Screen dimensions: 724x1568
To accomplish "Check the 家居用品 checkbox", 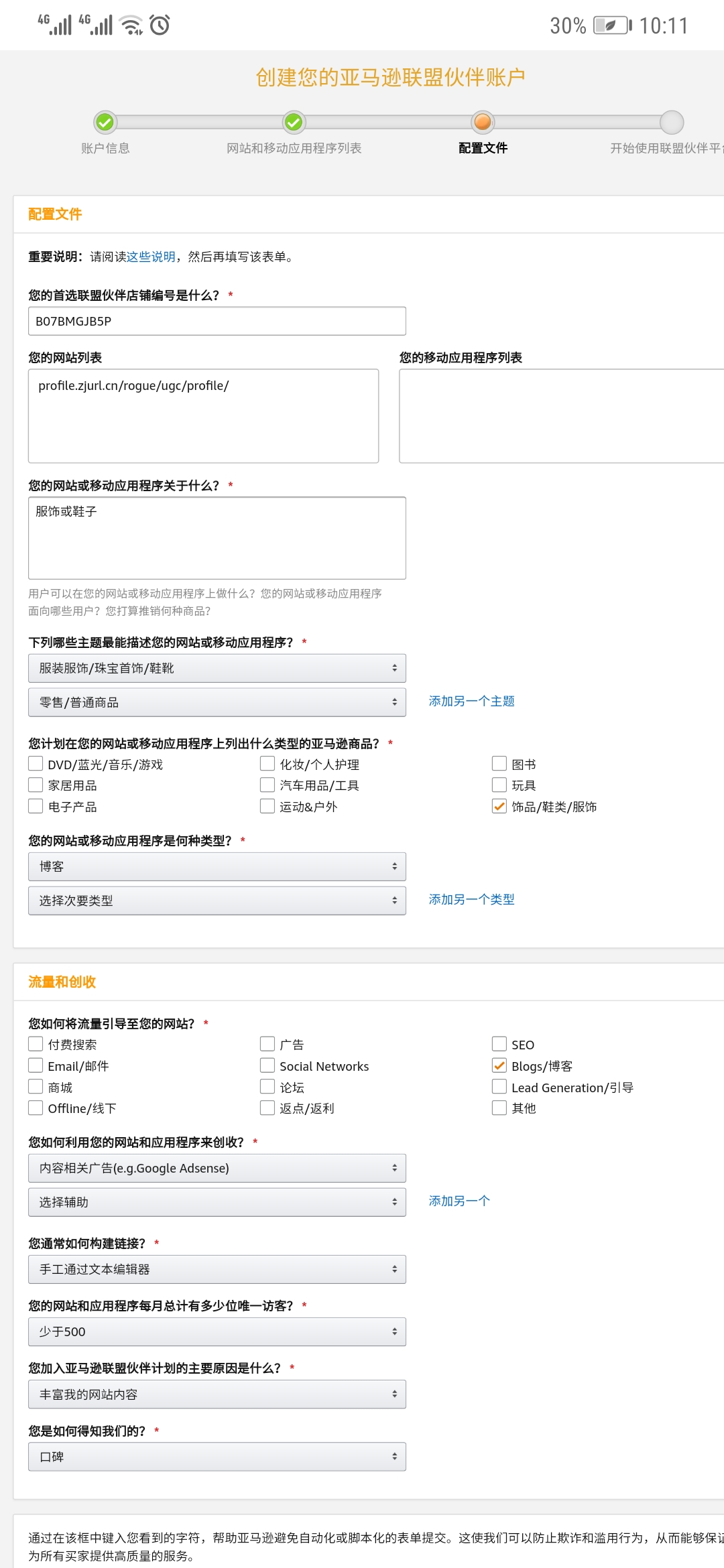I will pos(36,785).
